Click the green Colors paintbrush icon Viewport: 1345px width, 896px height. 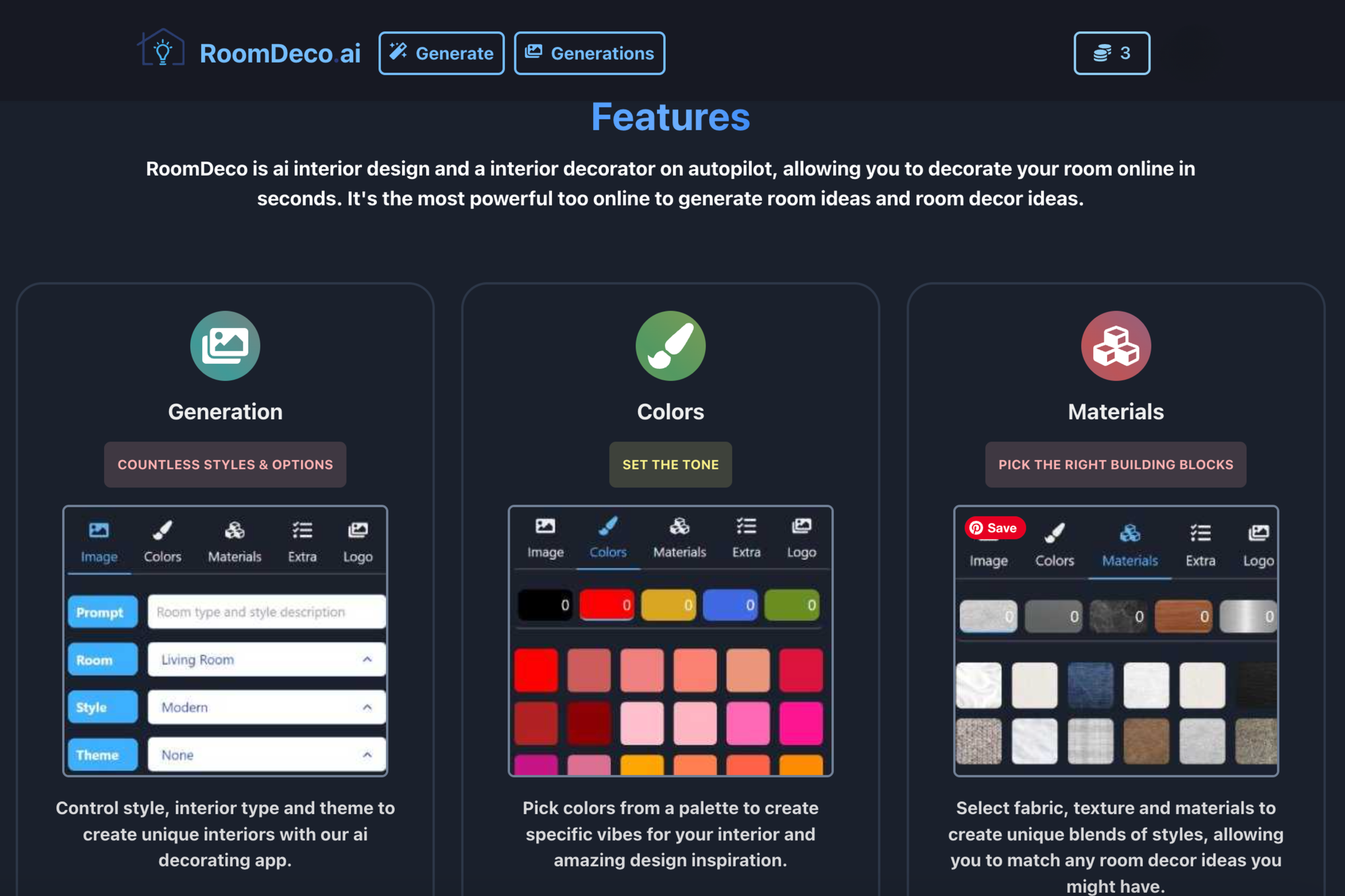[x=670, y=345]
